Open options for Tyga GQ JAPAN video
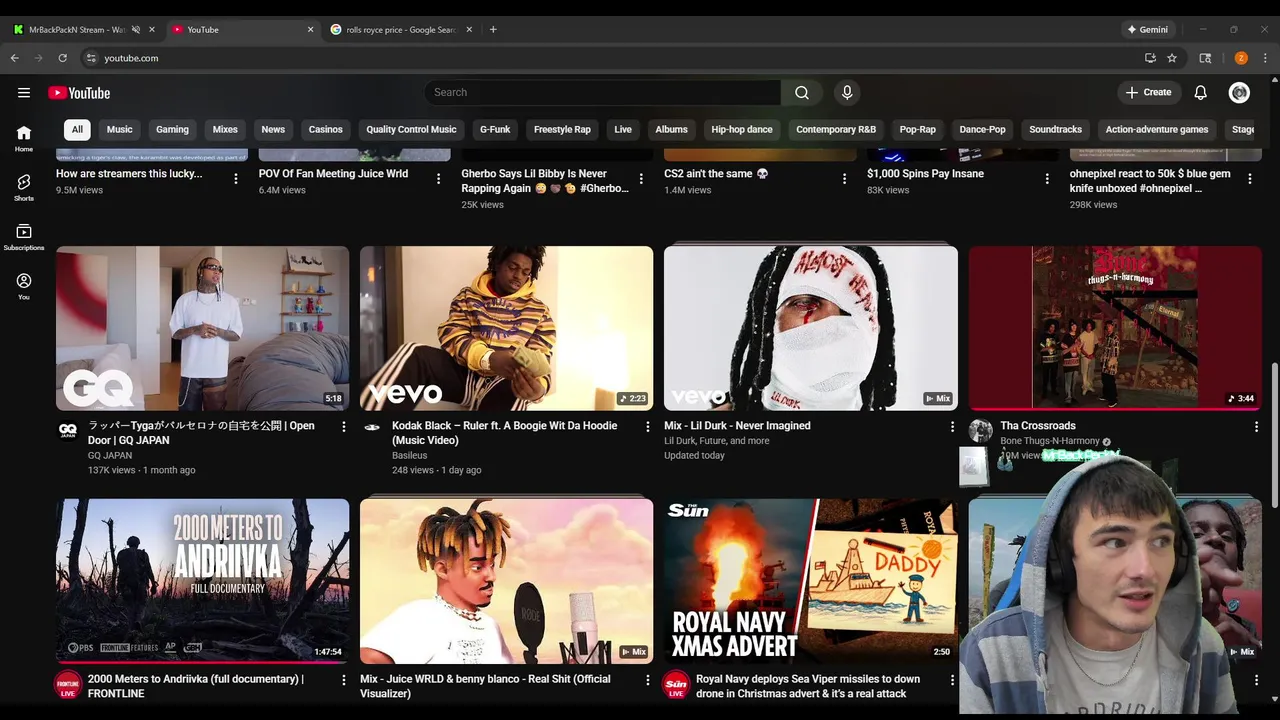 tap(344, 427)
